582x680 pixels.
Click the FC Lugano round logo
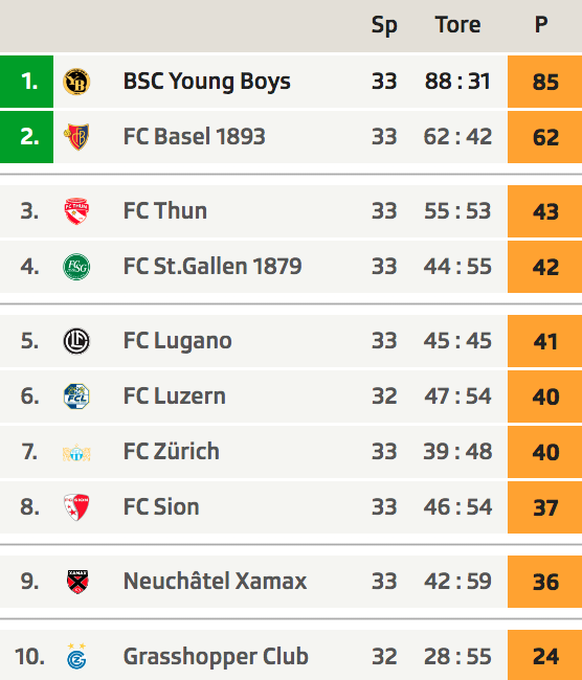click(76, 341)
